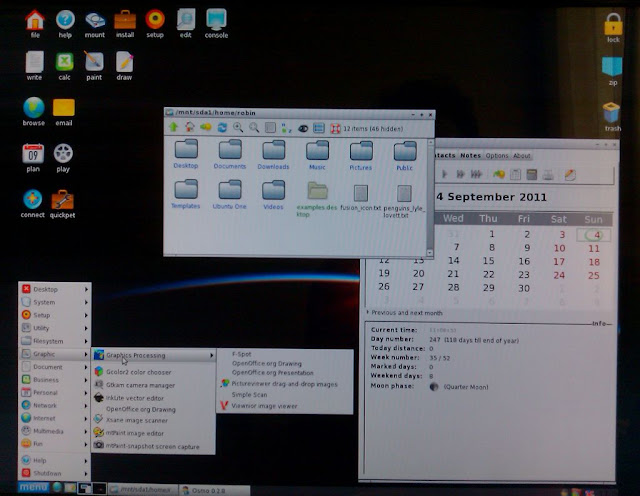Open the Pictures folder
Viewport: 640px width, 496px height.
361,155
